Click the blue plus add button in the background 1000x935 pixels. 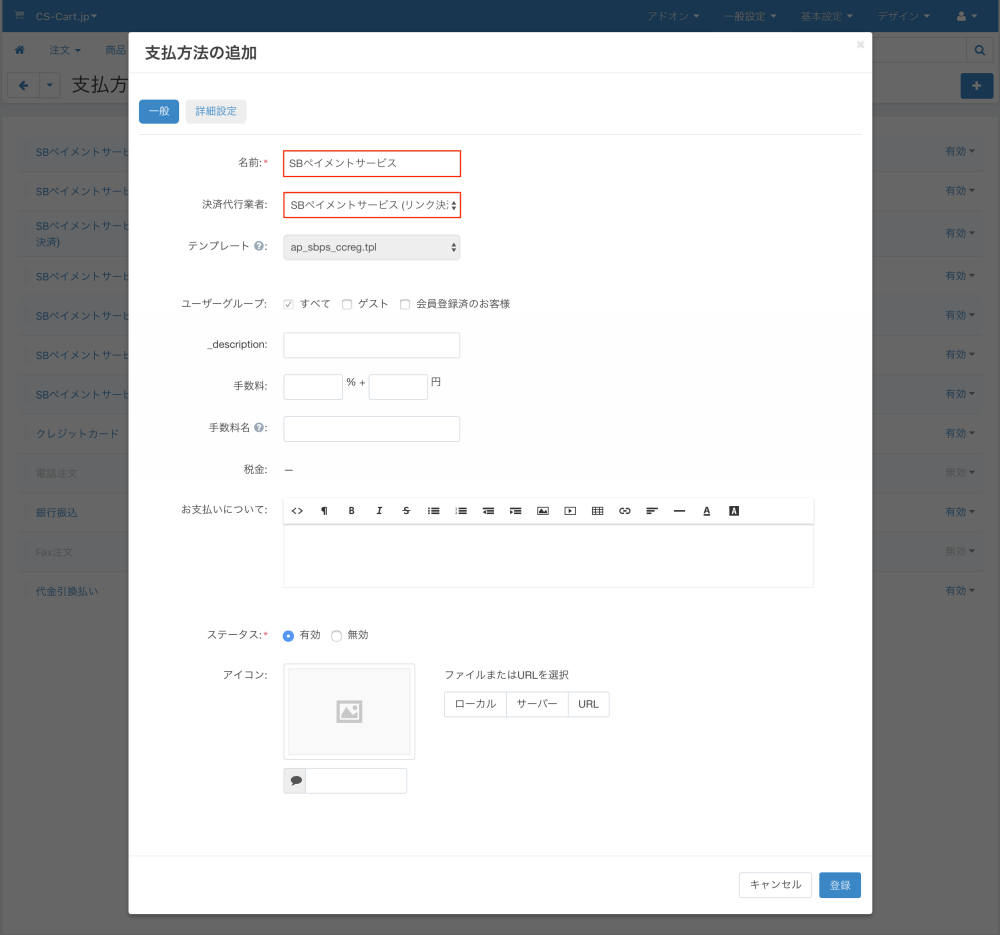point(976,85)
